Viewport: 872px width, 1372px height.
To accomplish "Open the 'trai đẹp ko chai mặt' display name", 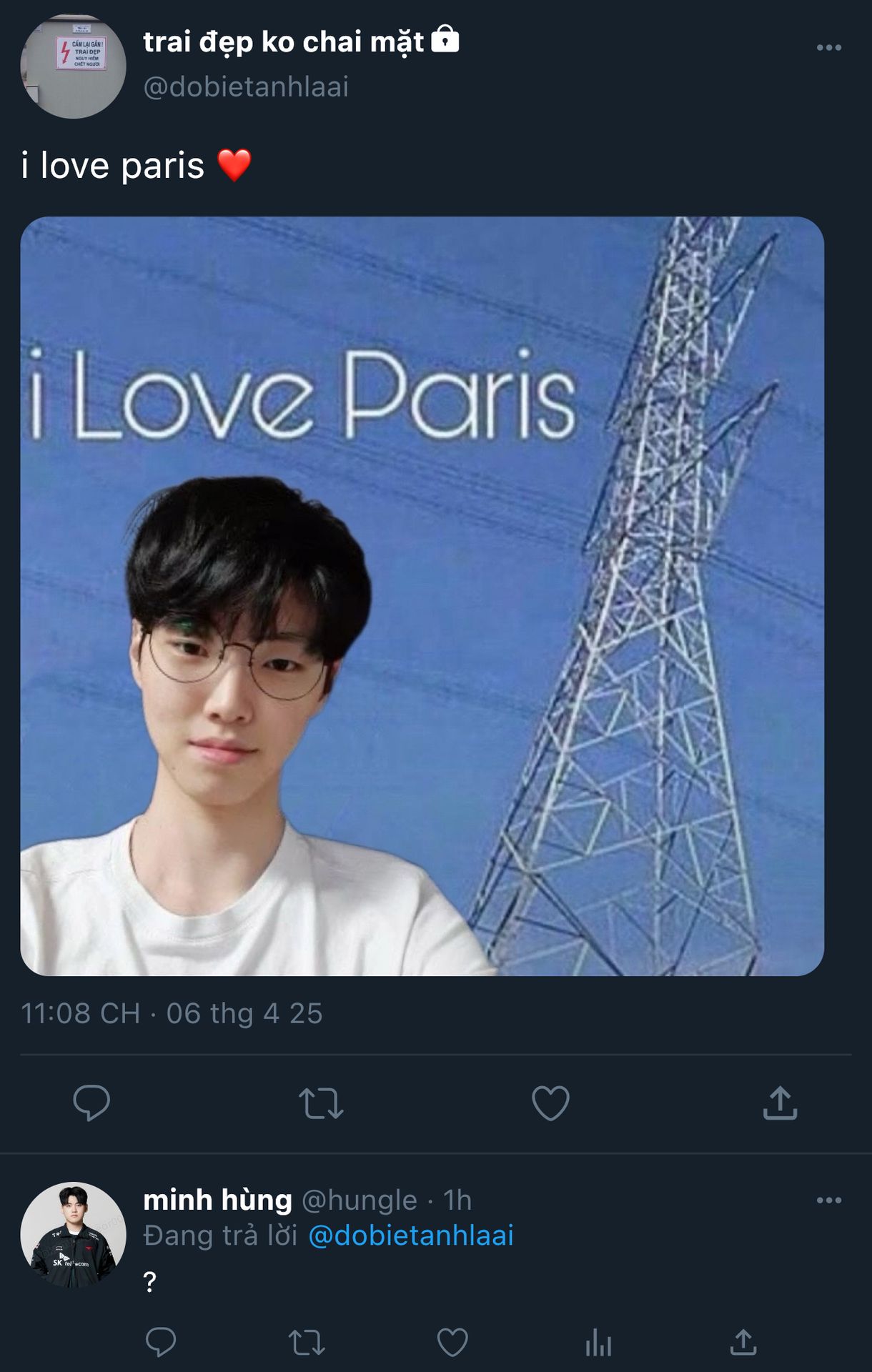I will tap(284, 41).
